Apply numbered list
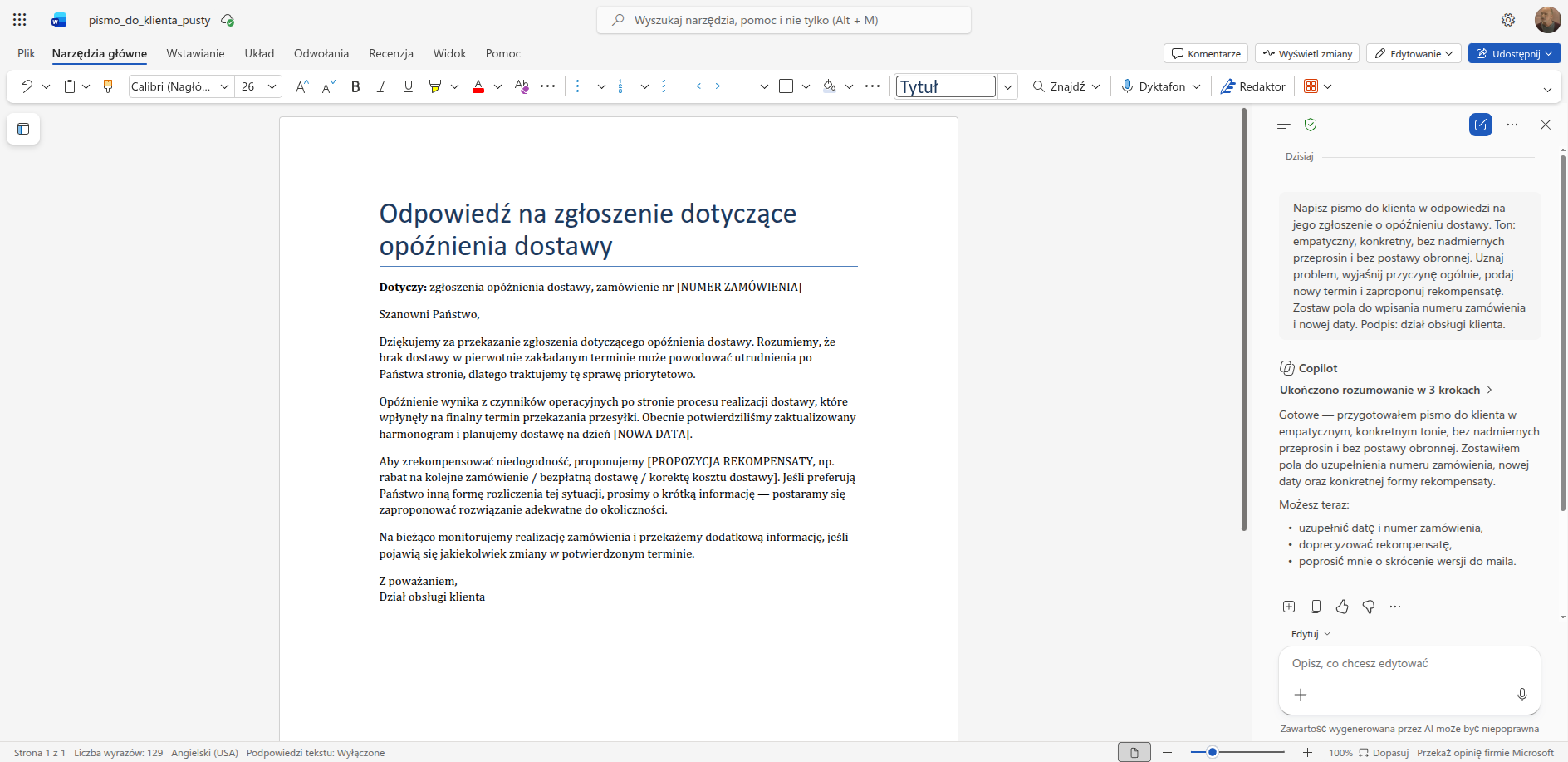The width and height of the screenshot is (1568, 762). point(626,86)
